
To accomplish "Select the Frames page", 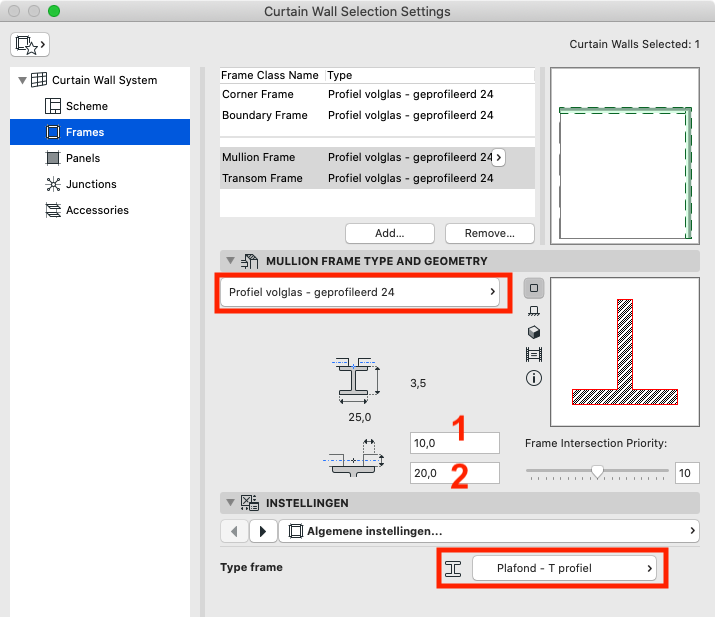I will click(x=100, y=132).
